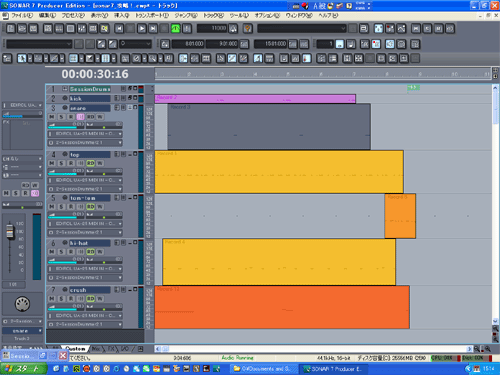The image size is (500, 375).
Task: Open the tom-tom track output dropdown
Action: click(x=85, y=232)
